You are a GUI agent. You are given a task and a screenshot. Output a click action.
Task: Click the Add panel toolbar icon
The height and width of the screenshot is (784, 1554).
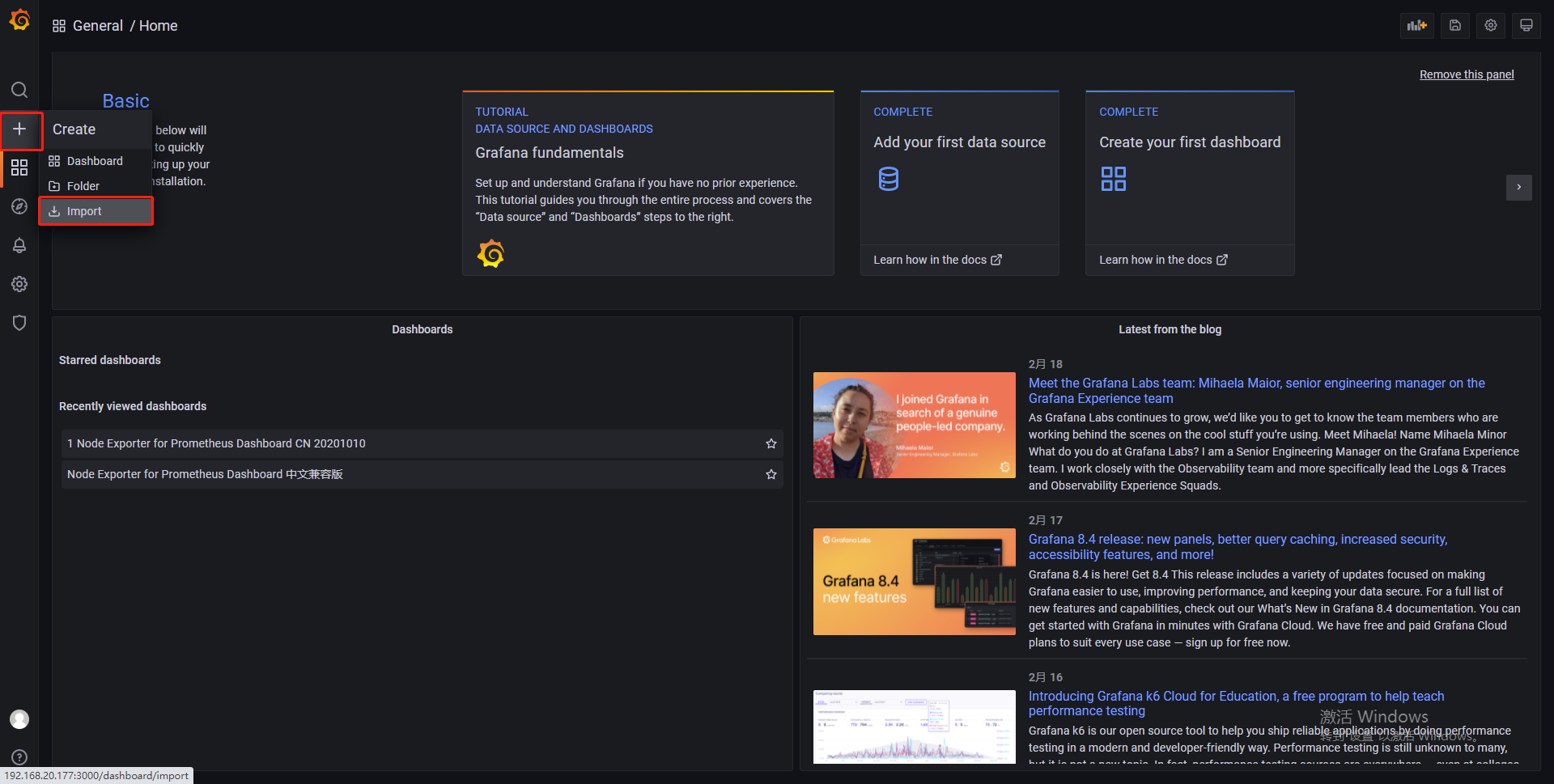pyautogui.click(x=1417, y=26)
